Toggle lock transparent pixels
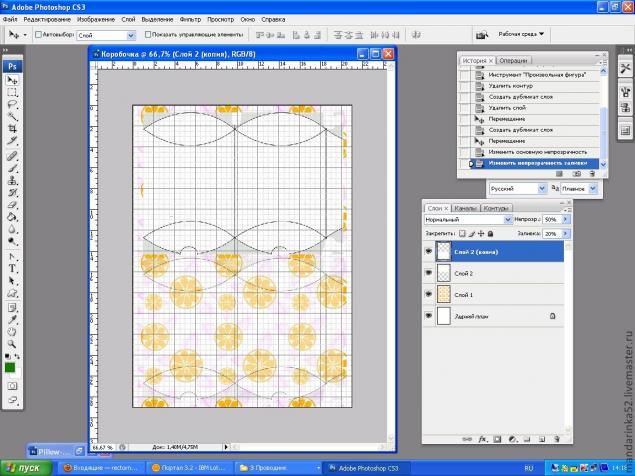635x476 pixels. tap(462, 234)
